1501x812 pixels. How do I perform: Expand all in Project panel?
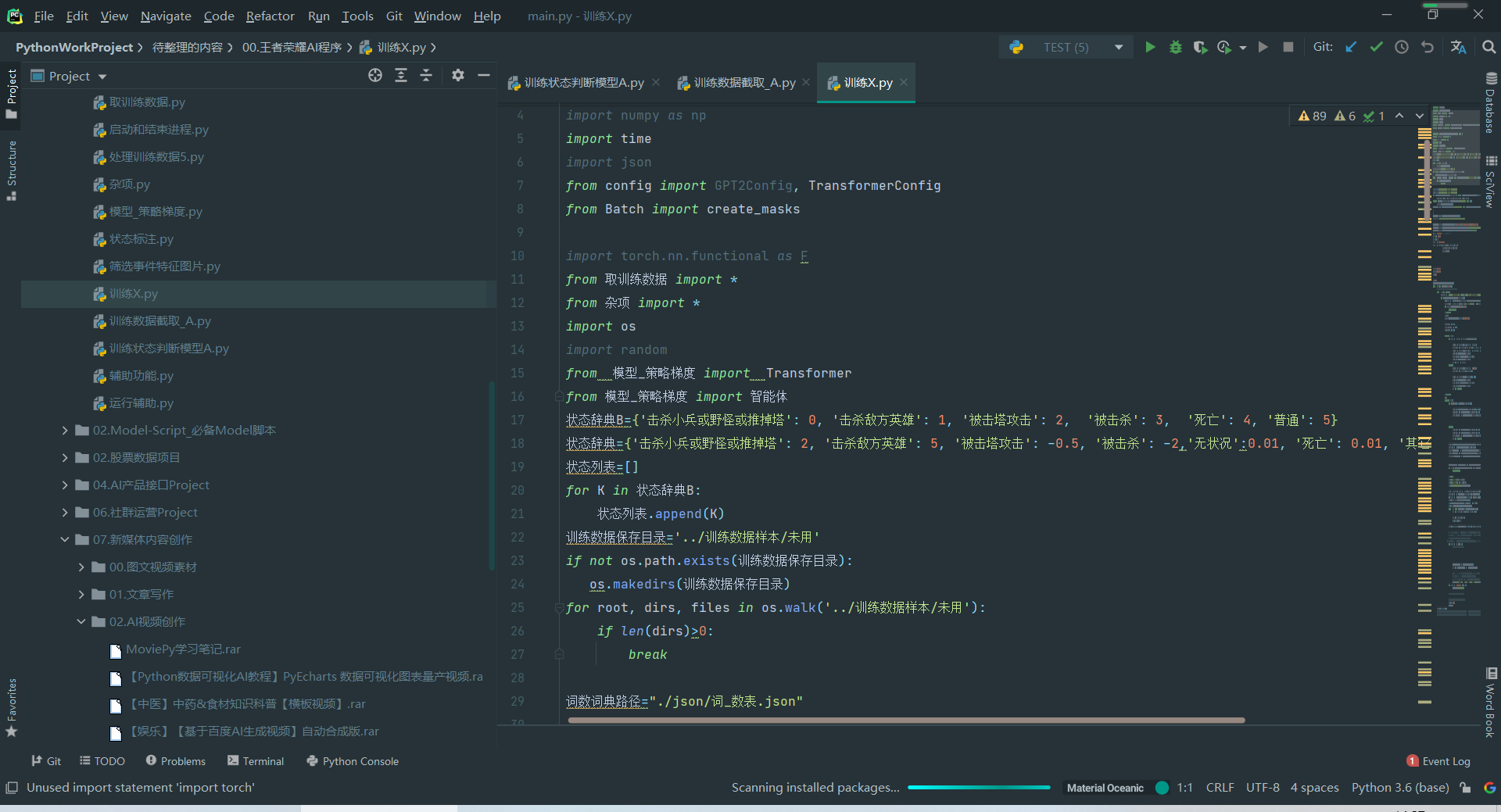point(401,75)
